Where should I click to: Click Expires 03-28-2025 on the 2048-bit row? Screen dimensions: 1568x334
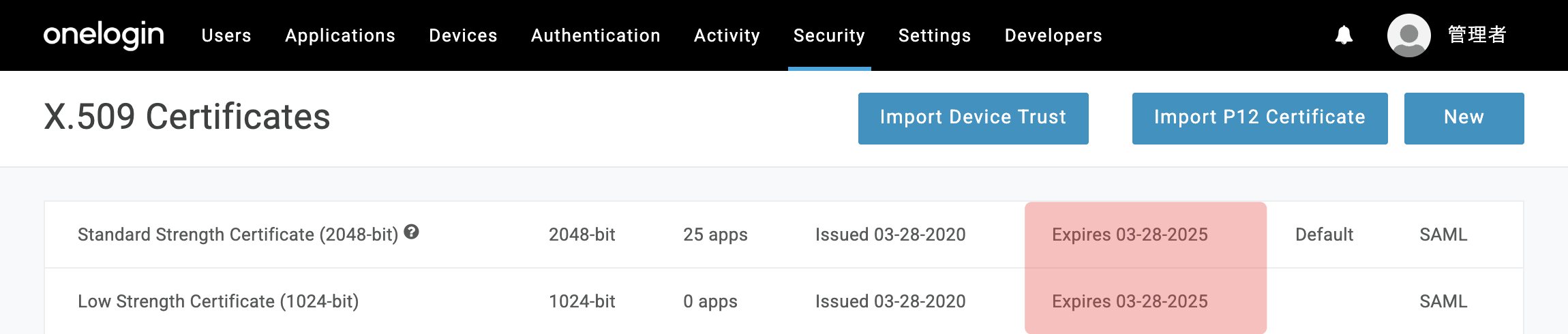pyautogui.click(x=1130, y=234)
